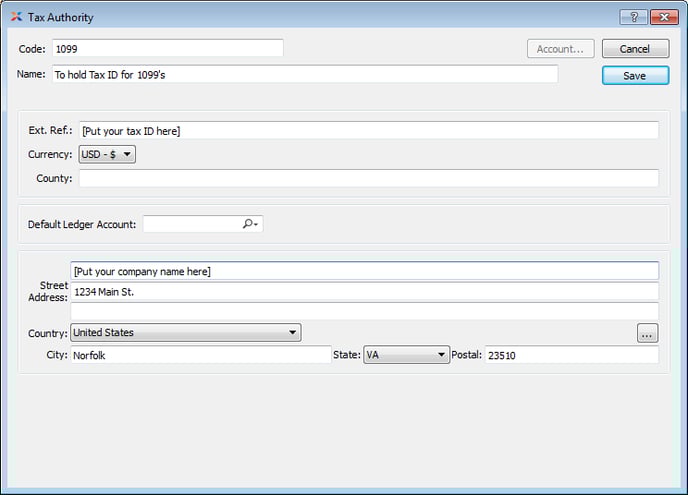Focus the Ext. Ref. tax ID field
688x495 pixels.
pos(368,131)
